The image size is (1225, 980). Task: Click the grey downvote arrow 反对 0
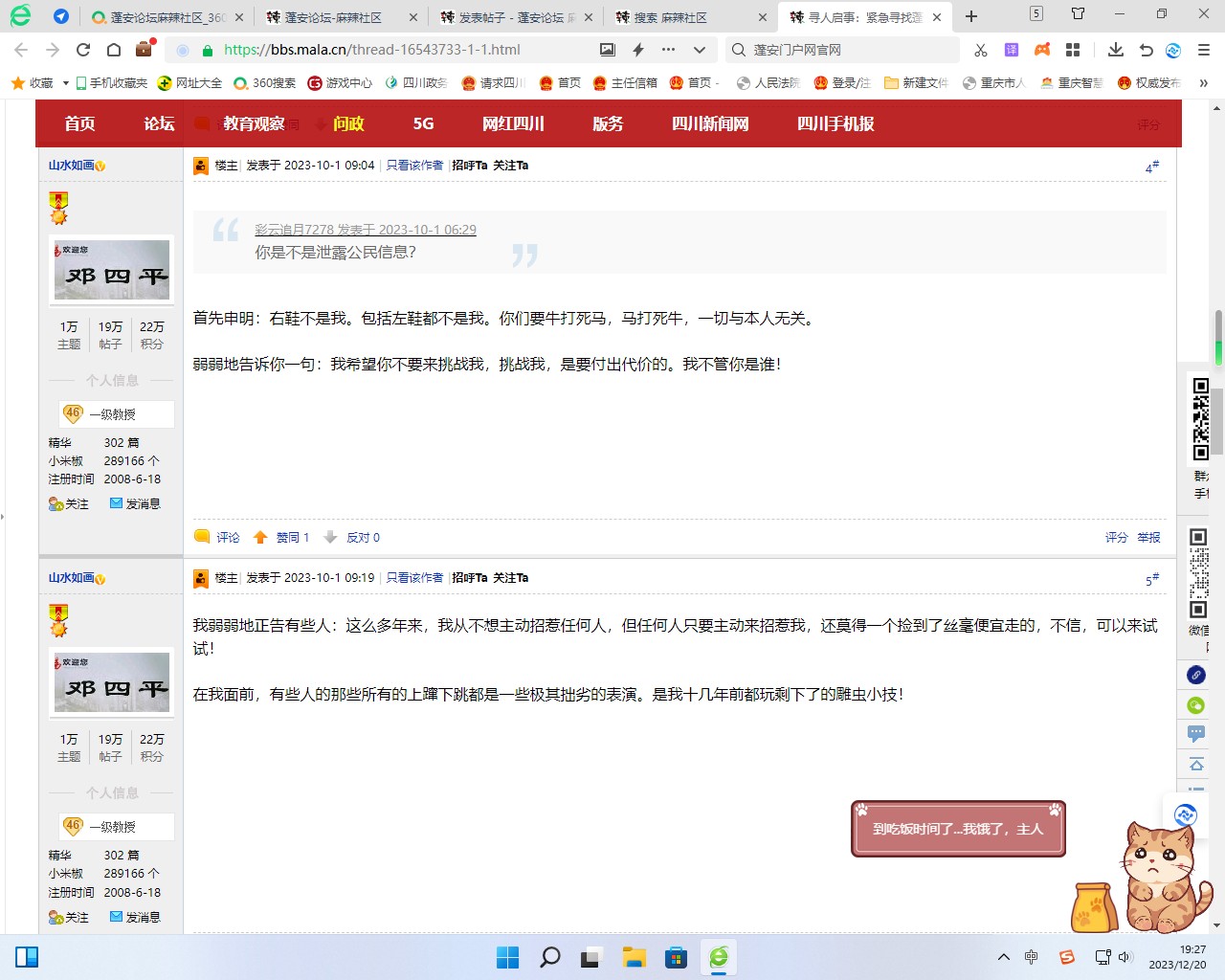pos(330,538)
